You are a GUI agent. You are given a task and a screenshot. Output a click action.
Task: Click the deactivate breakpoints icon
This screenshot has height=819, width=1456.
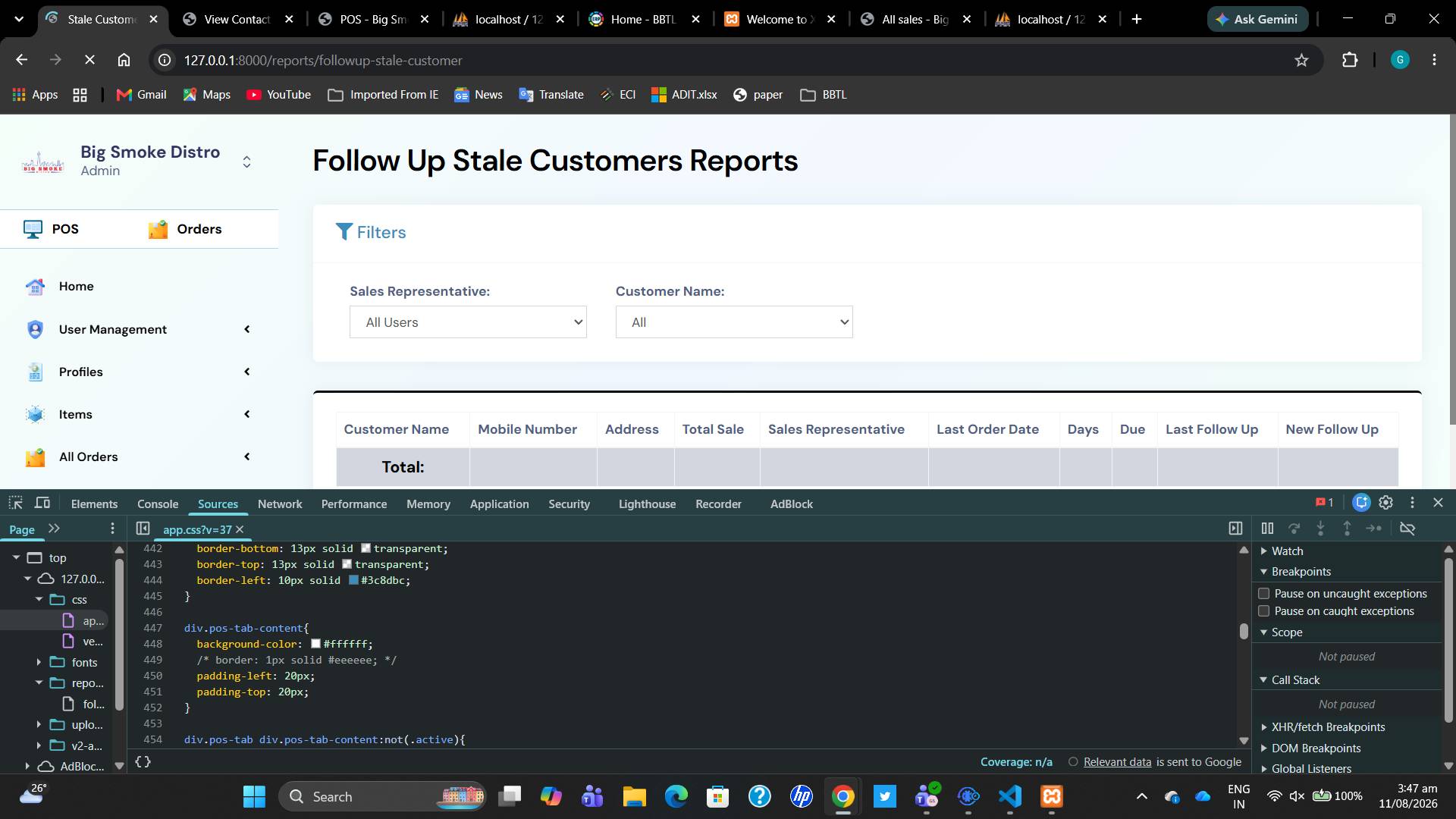[1407, 529]
